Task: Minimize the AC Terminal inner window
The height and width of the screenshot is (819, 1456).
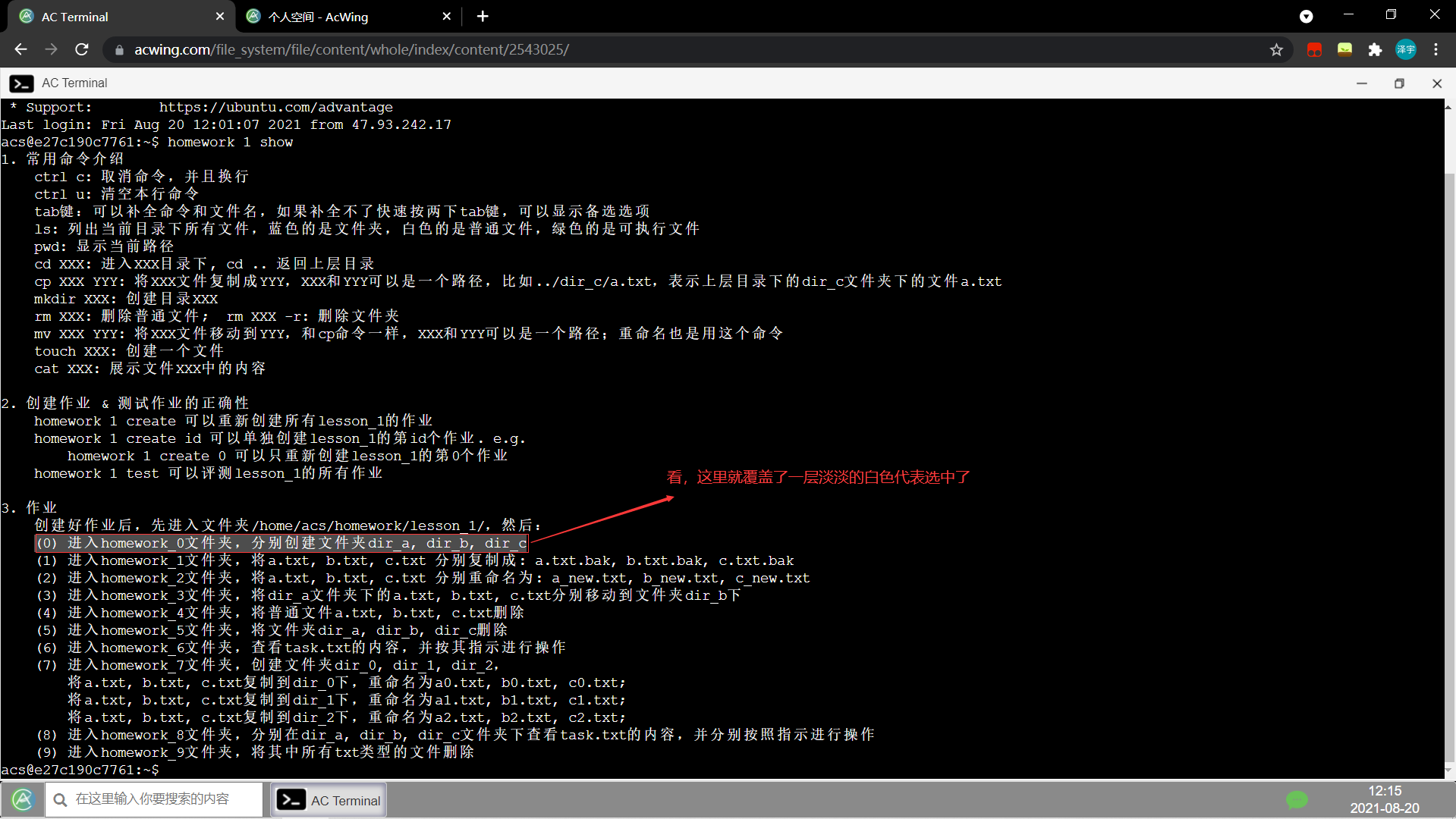Action: (1362, 83)
